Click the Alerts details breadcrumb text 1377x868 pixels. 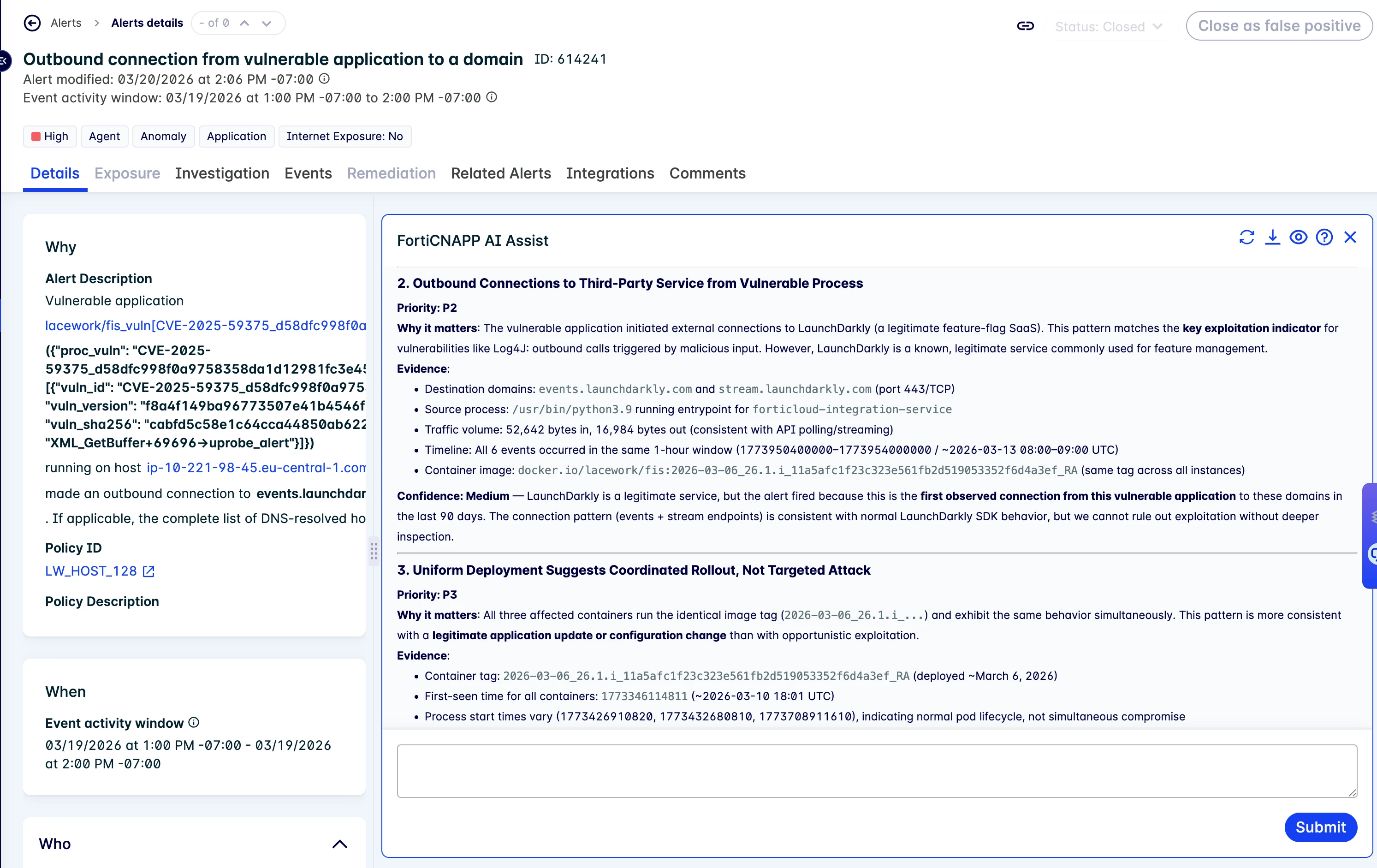(x=147, y=23)
